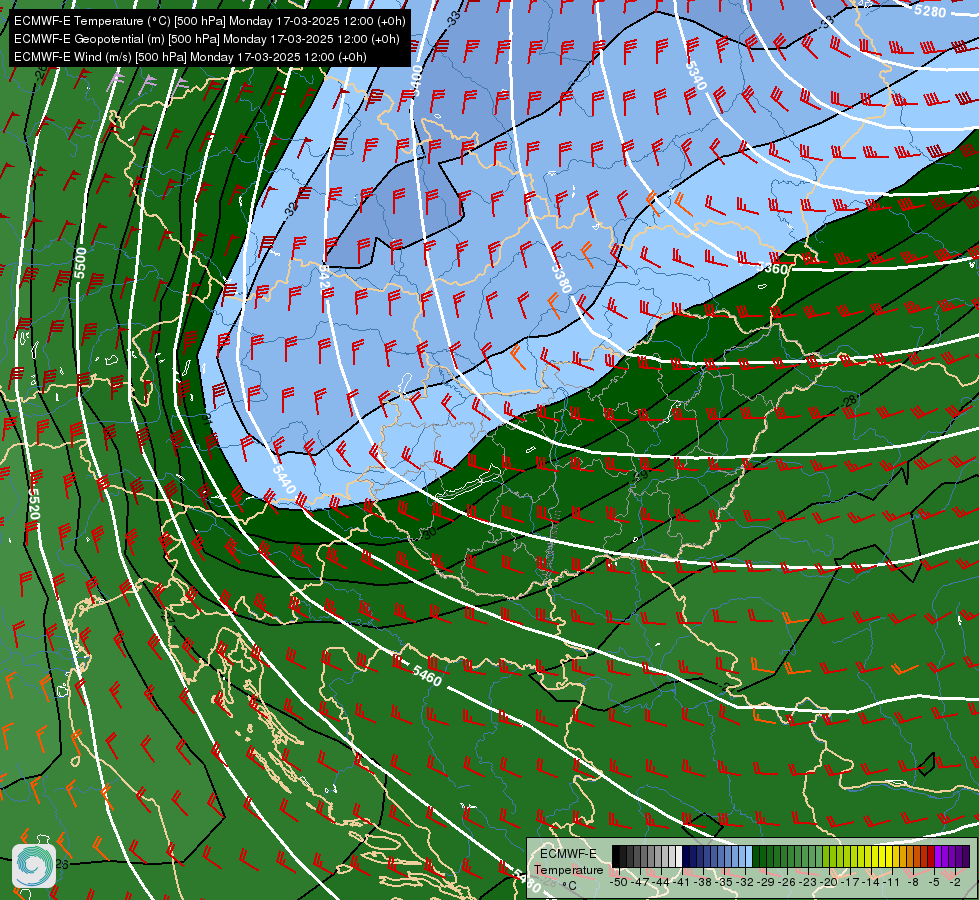Click the -11 value on temperature scale

891,882
